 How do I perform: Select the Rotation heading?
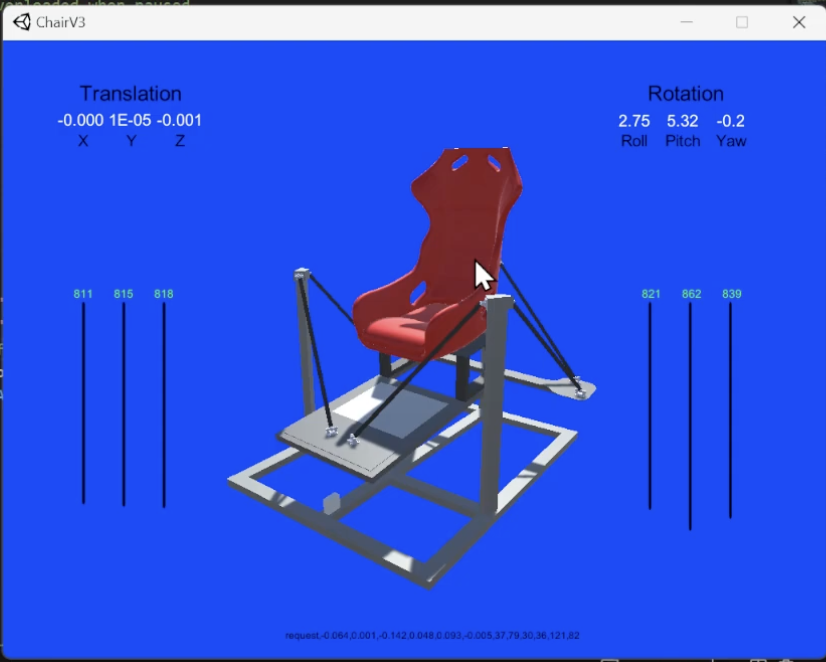(685, 94)
